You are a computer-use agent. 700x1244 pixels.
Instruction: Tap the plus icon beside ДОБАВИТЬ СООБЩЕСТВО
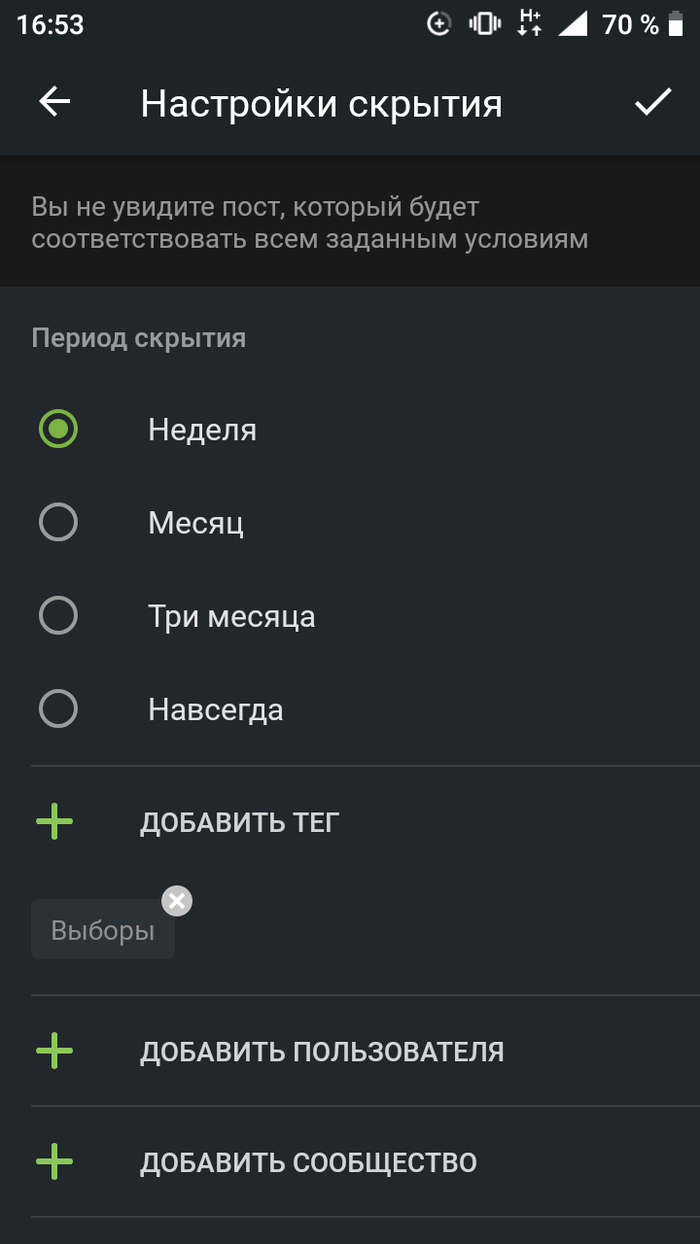pos(55,1162)
